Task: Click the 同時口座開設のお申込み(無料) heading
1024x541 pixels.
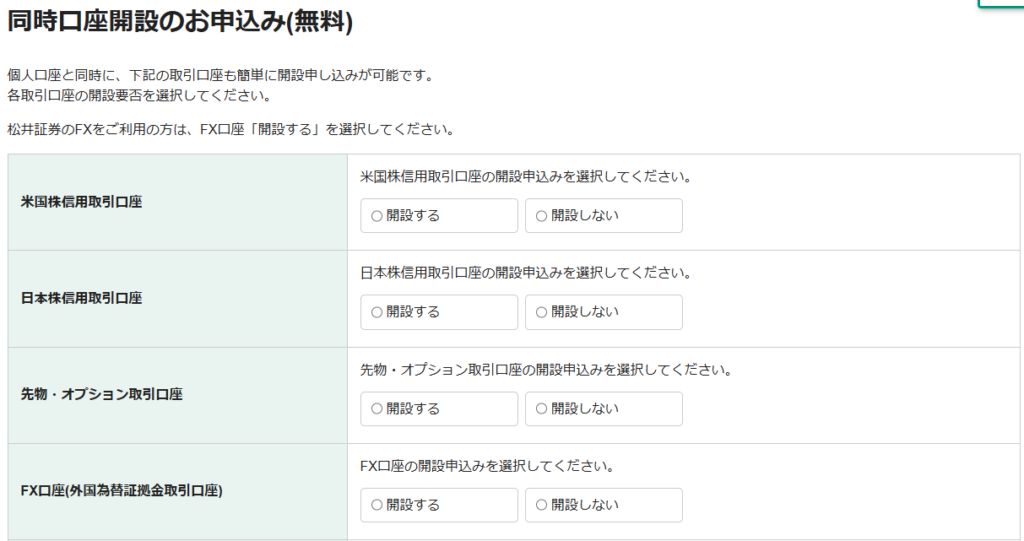Action: coord(180,21)
